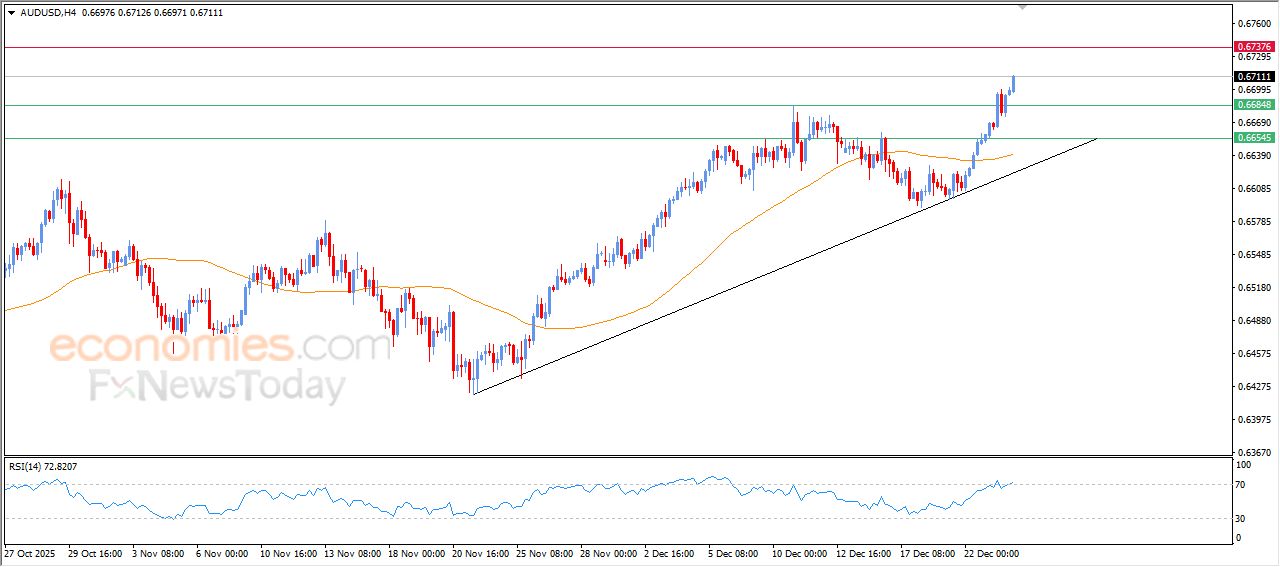Click the FxNewsToday watermark logo
The width and height of the screenshot is (1280, 567).
click(218, 386)
